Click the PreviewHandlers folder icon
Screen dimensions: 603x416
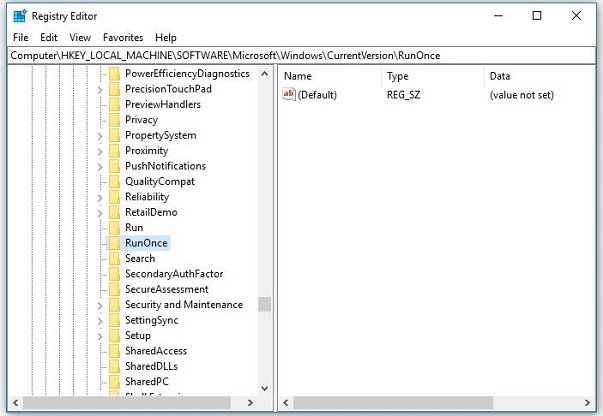coord(114,104)
